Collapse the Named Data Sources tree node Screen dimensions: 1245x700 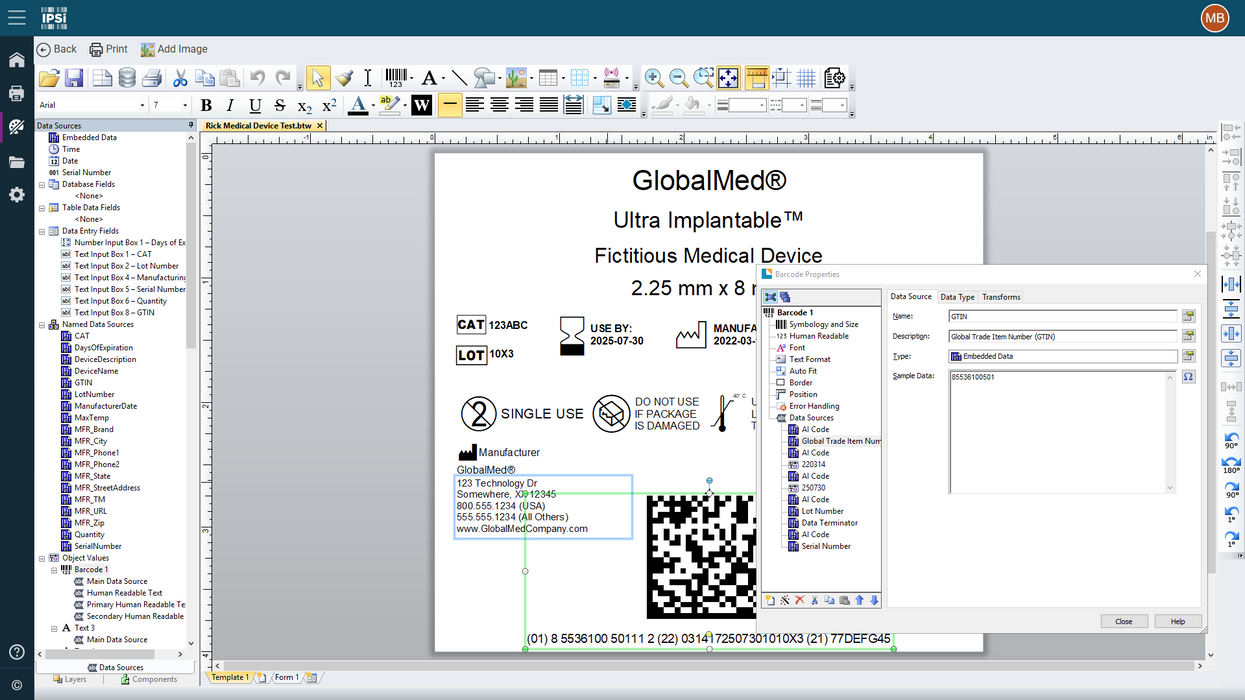point(42,324)
